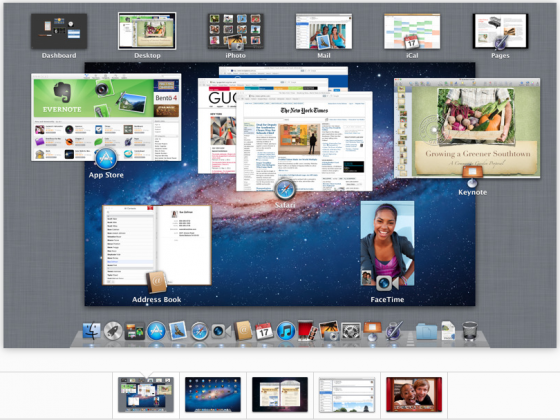Open Launchpad rocket icon in the Dock
560x420 pixels.
pyautogui.click(x=113, y=331)
